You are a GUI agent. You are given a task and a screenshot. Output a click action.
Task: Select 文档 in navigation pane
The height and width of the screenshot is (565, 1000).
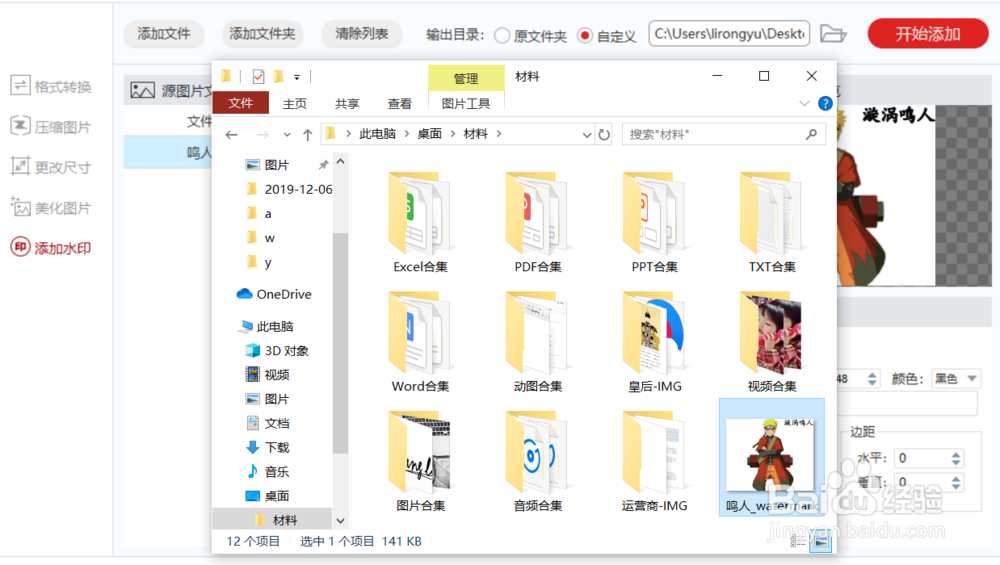[268, 423]
